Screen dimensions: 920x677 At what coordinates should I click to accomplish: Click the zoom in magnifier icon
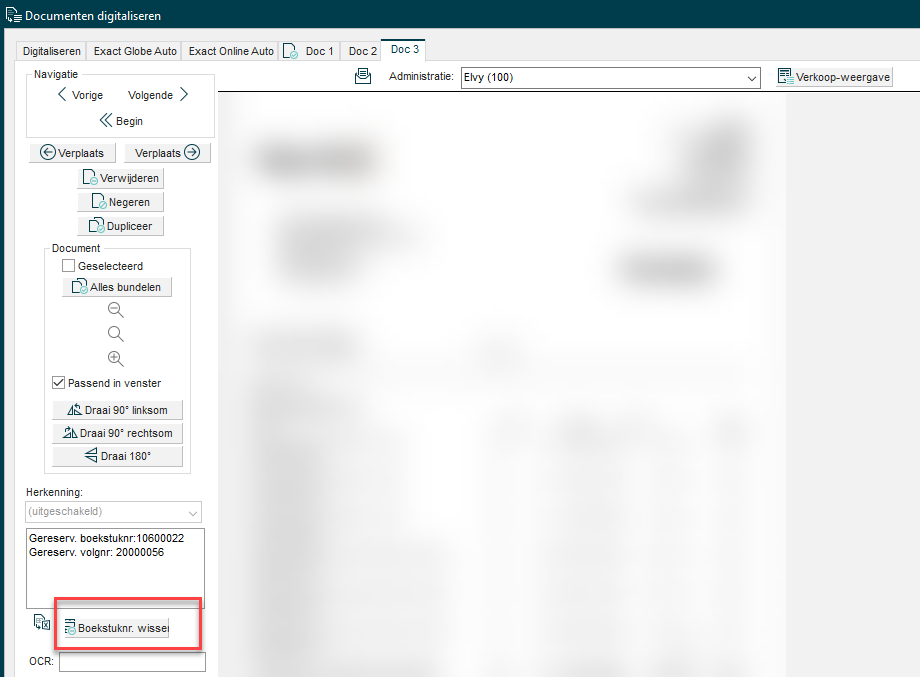pyautogui.click(x=116, y=359)
